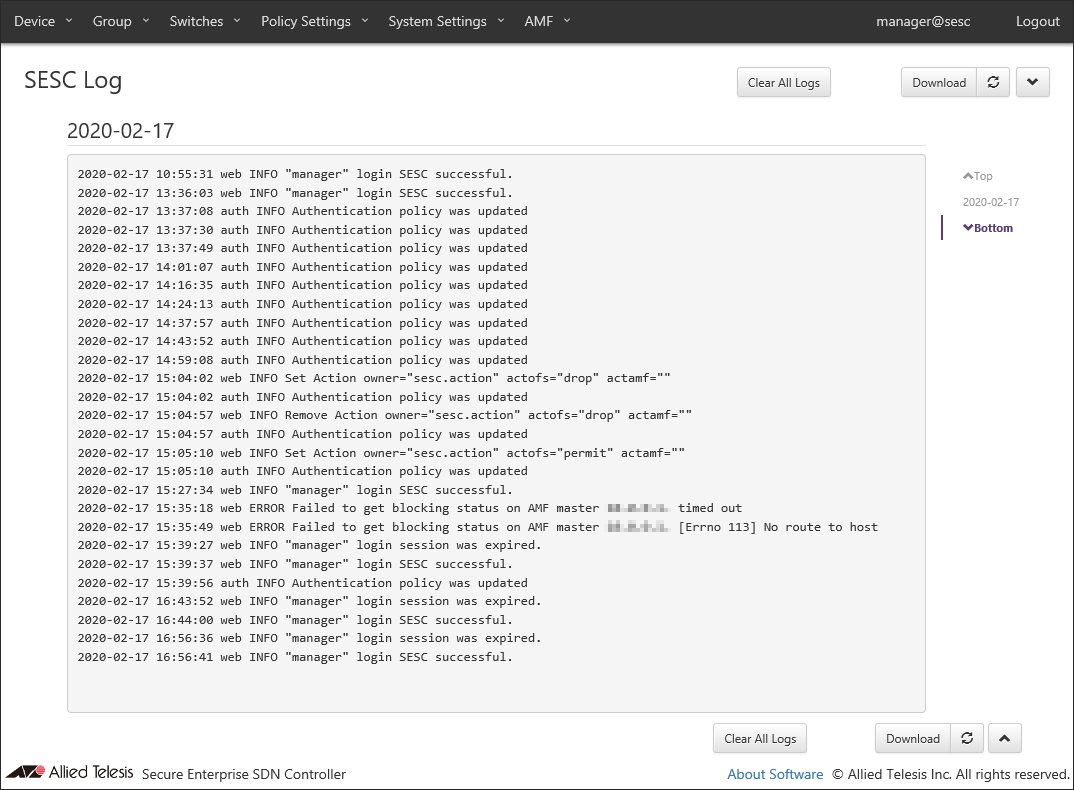Log out using the Logout link
The height and width of the screenshot is (790, 1074).
pos(1037,21)
